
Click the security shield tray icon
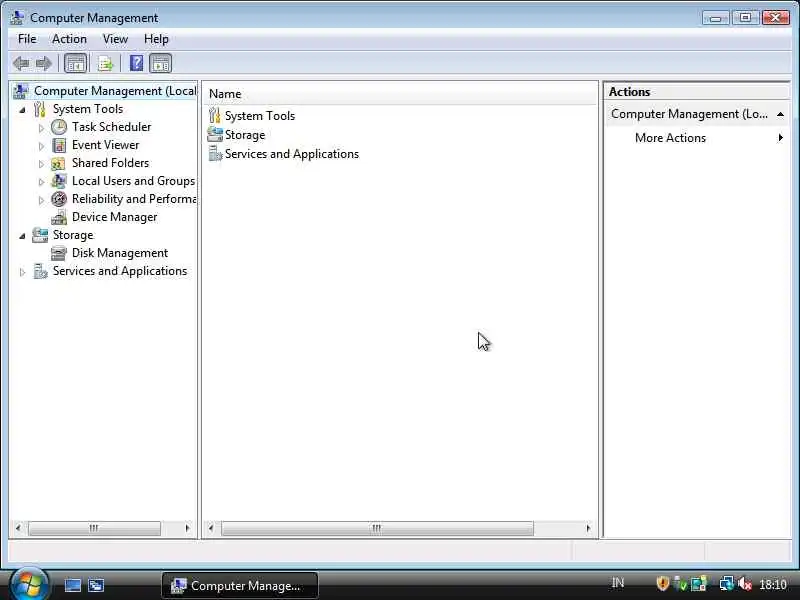[662, 583]
